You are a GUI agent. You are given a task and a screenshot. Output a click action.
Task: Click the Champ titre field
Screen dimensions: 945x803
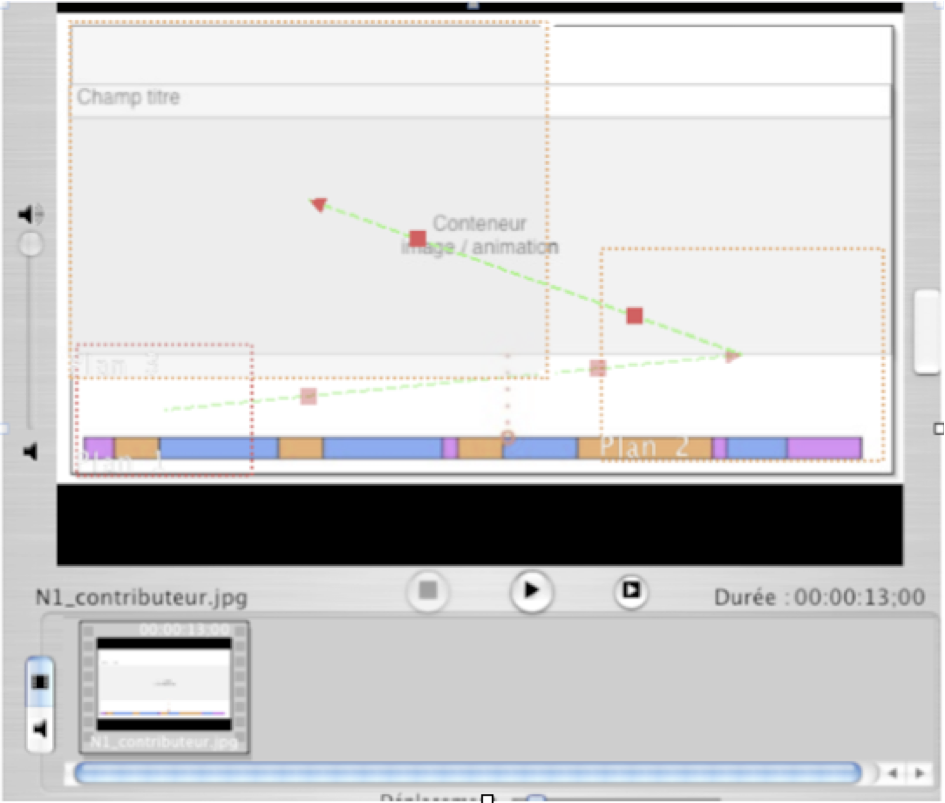pos(481,100)
